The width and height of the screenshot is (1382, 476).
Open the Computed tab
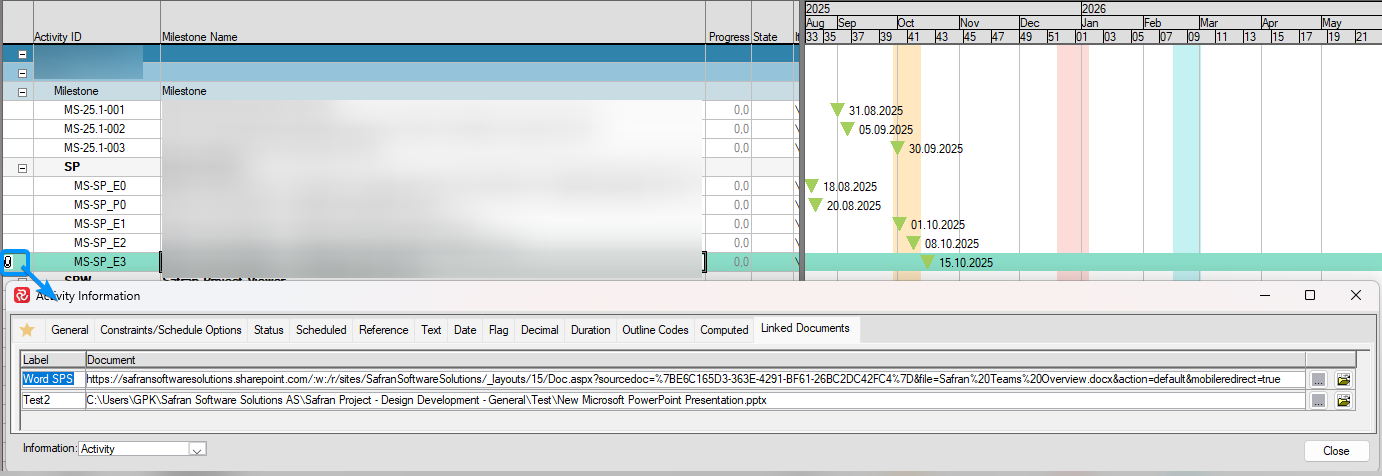pyautogui.click(x=724, y=330)
